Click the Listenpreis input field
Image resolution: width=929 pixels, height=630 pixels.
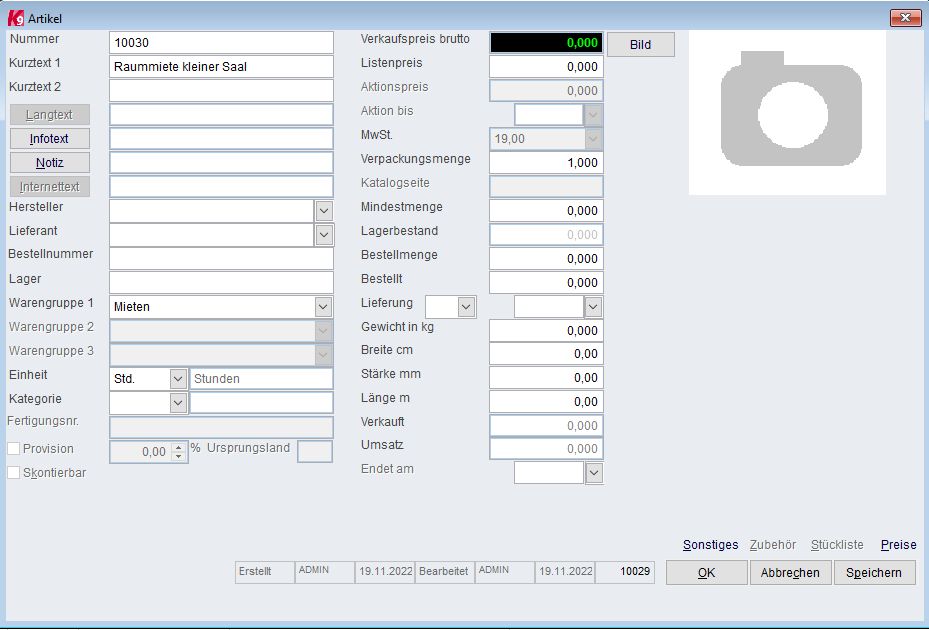(x=546, y=66)
